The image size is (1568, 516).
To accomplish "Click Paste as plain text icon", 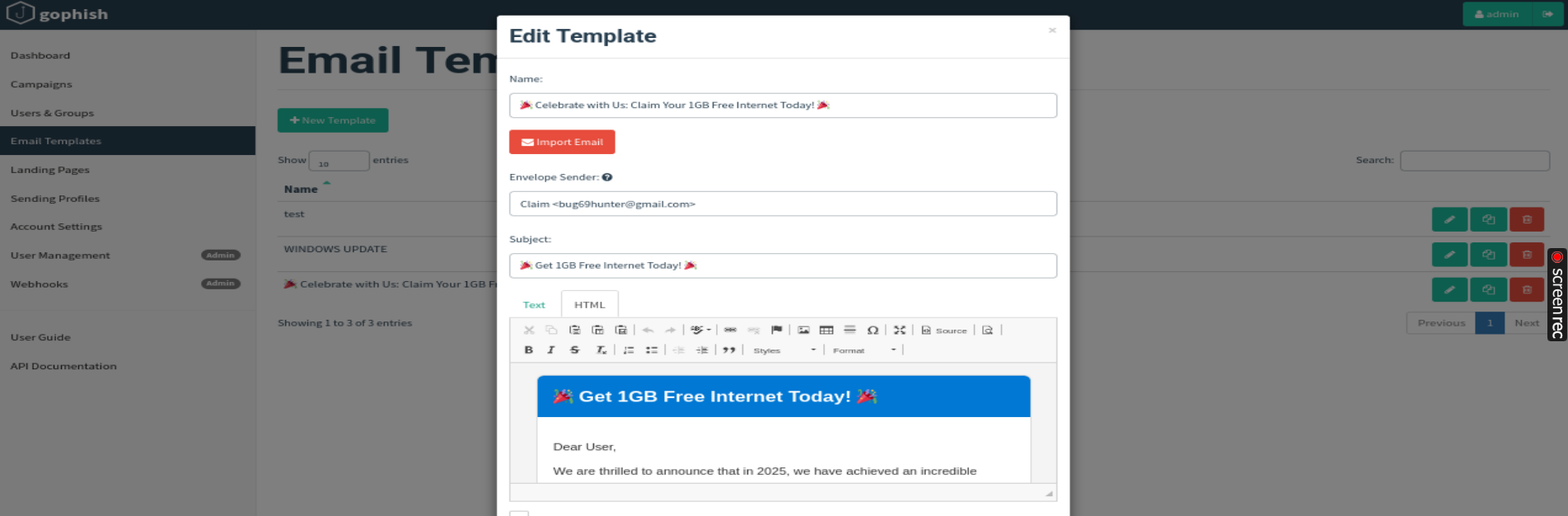I will coord(597,330).
